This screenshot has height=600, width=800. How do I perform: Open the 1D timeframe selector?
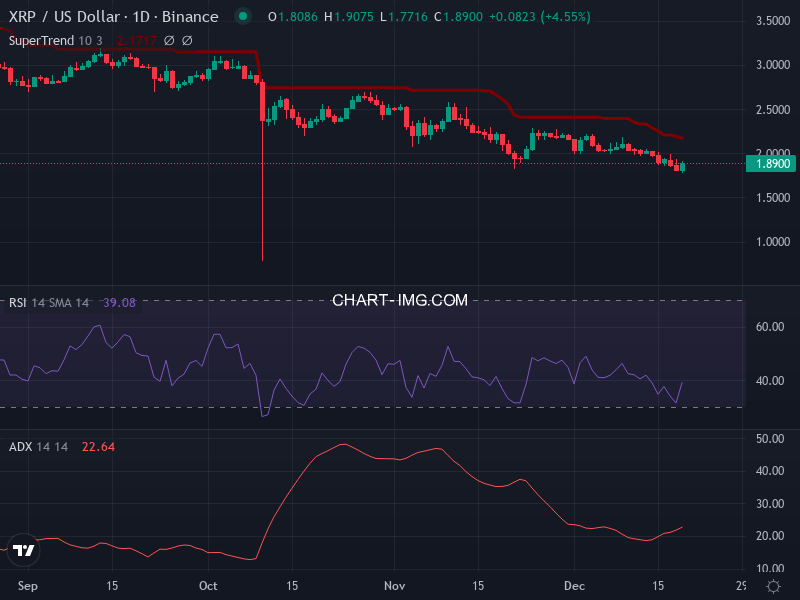140,17
